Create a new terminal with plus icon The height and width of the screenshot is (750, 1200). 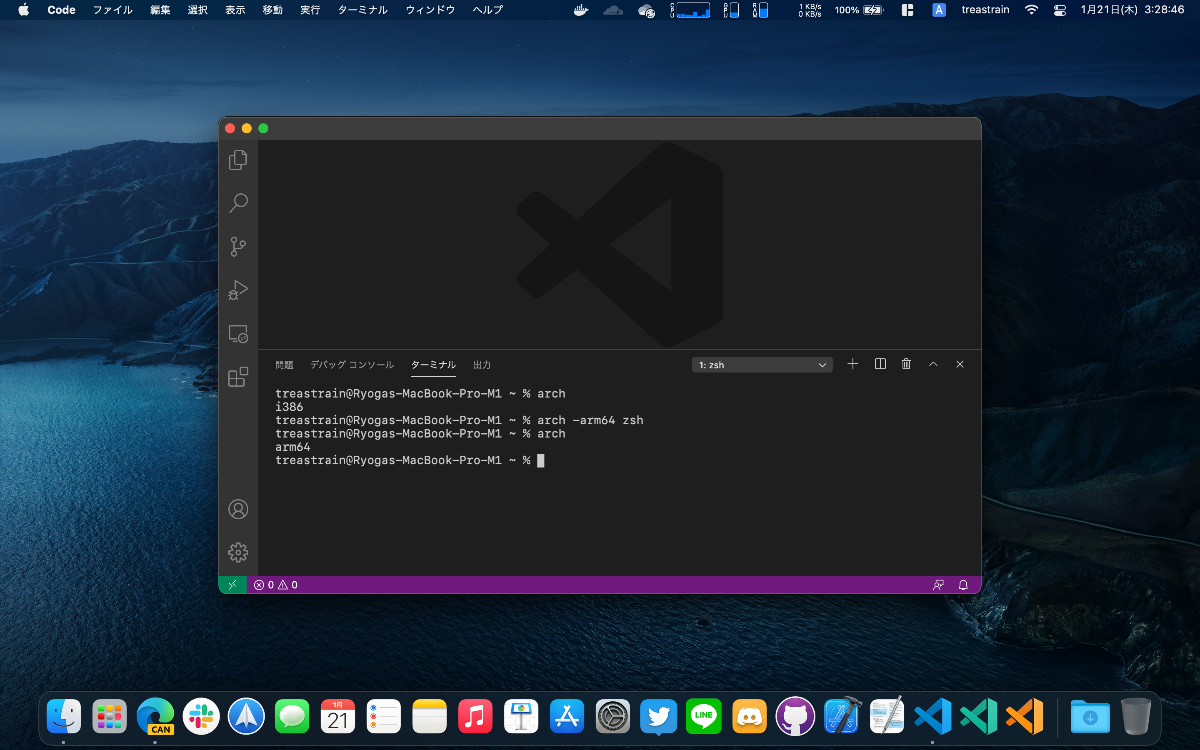(853, 365)
